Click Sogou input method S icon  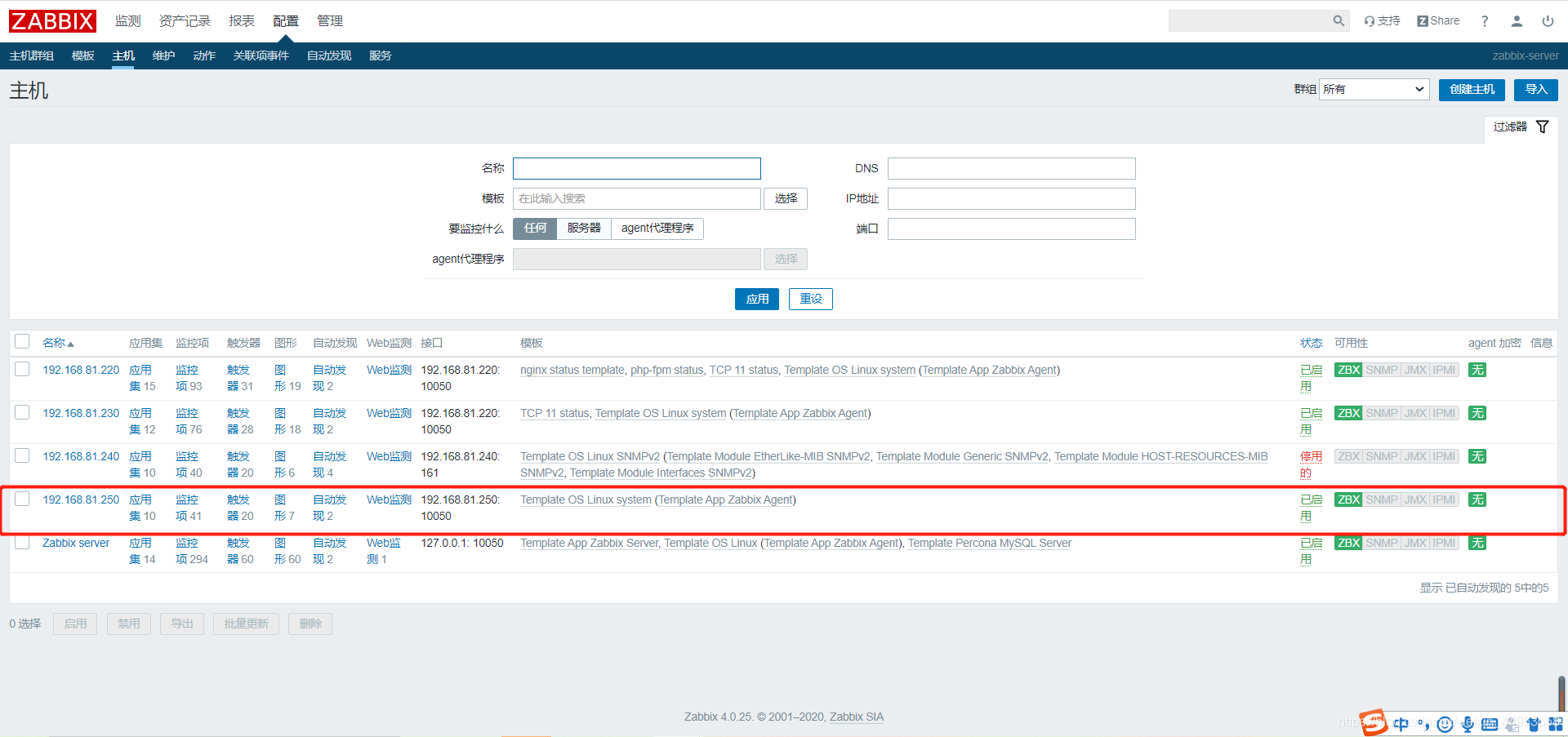pos(1374,722)
